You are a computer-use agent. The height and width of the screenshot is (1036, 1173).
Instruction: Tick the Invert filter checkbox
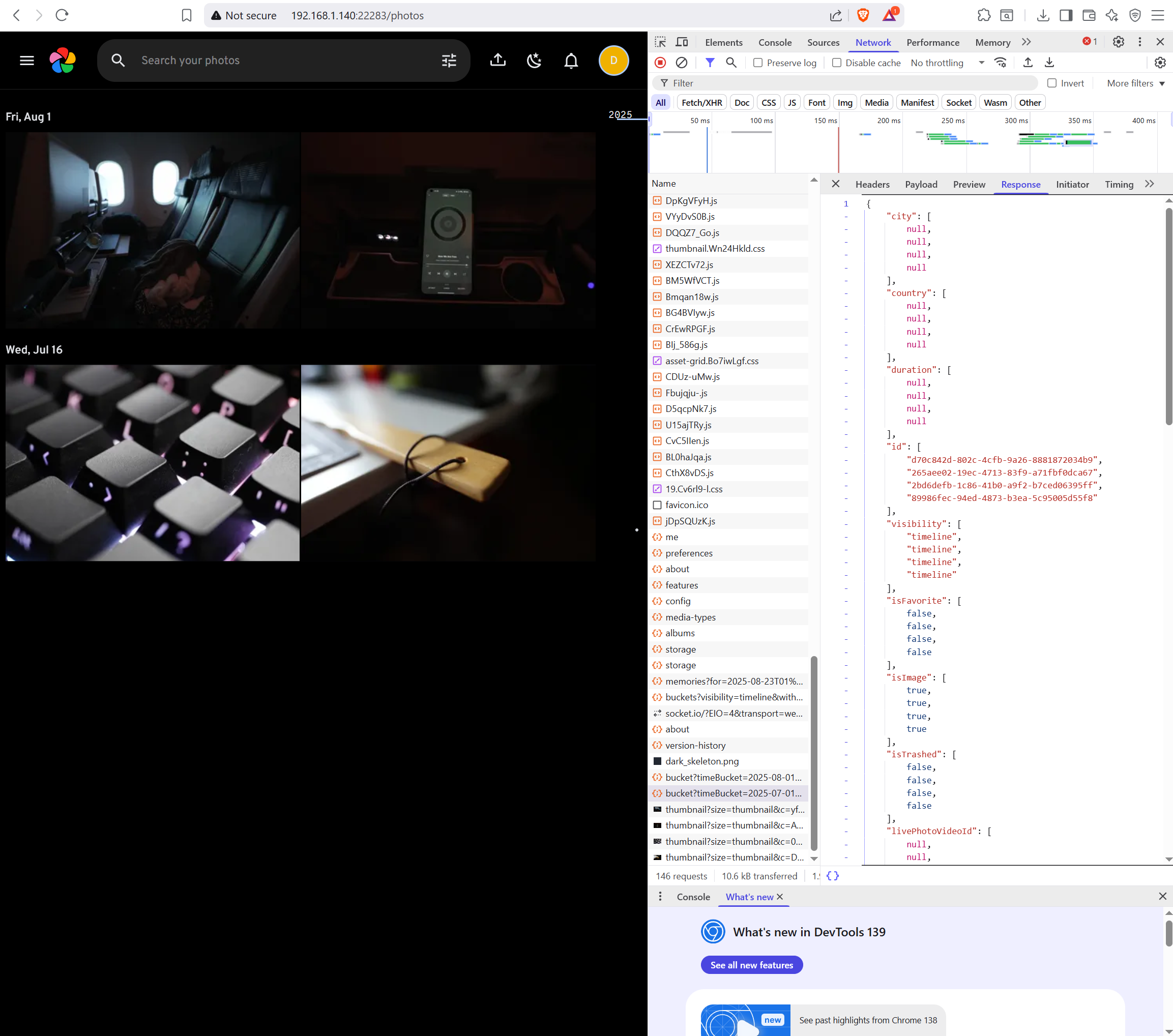click(x=1051, y=83)
